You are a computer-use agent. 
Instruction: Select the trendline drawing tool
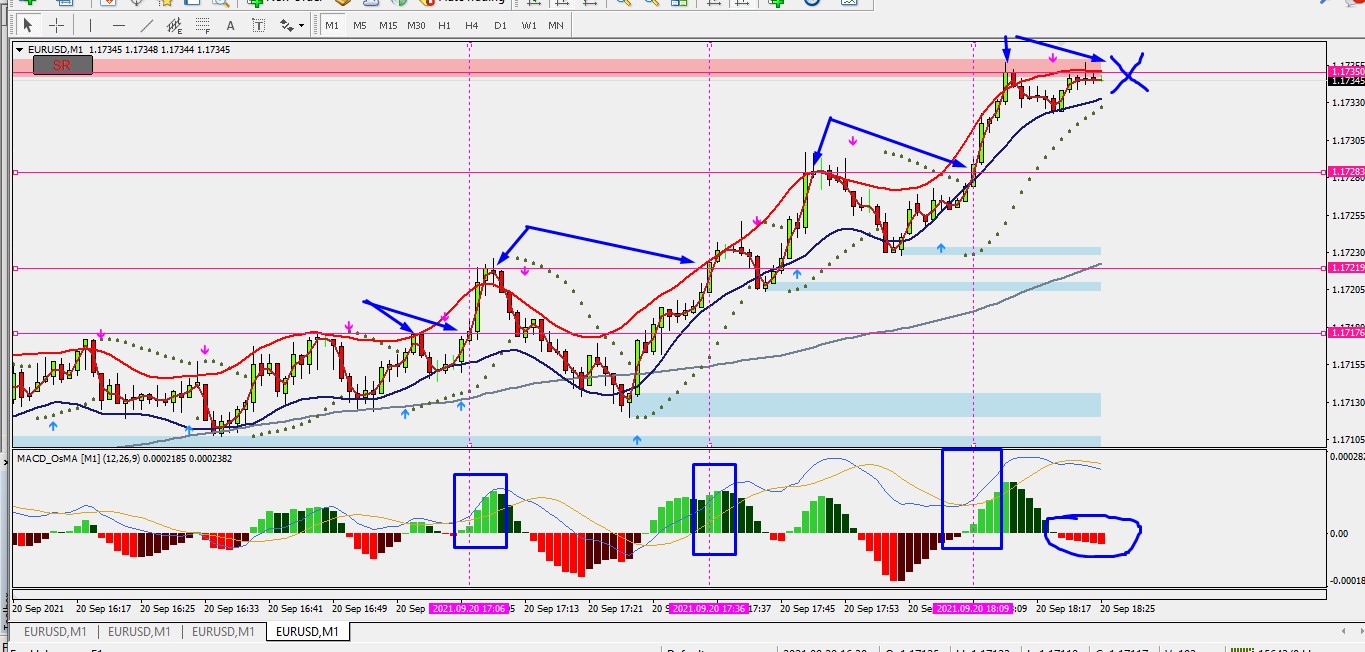148,25
